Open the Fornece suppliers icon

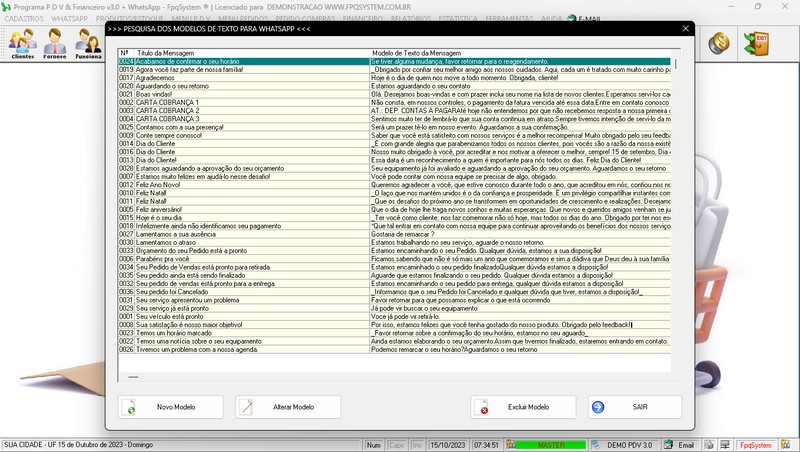point(55,44)
